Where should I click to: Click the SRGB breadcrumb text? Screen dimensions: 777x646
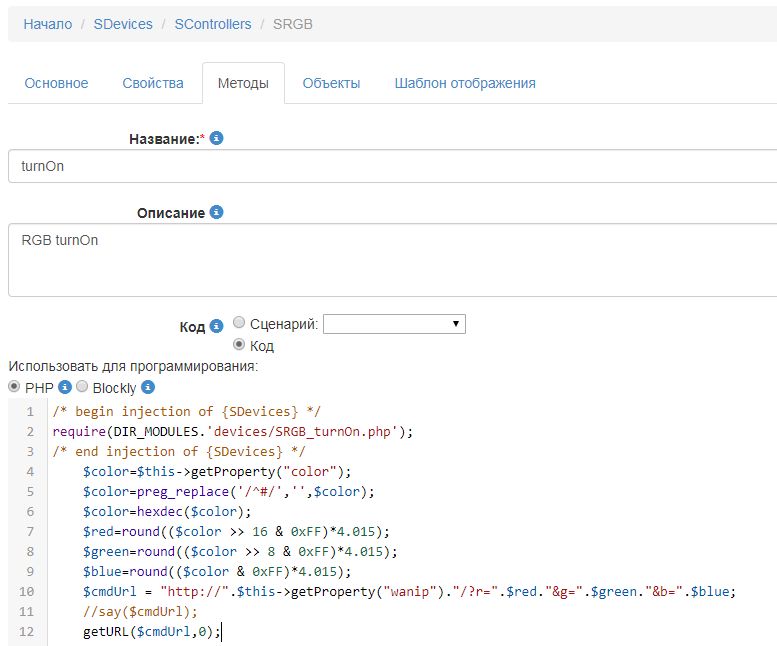point(292,24)
